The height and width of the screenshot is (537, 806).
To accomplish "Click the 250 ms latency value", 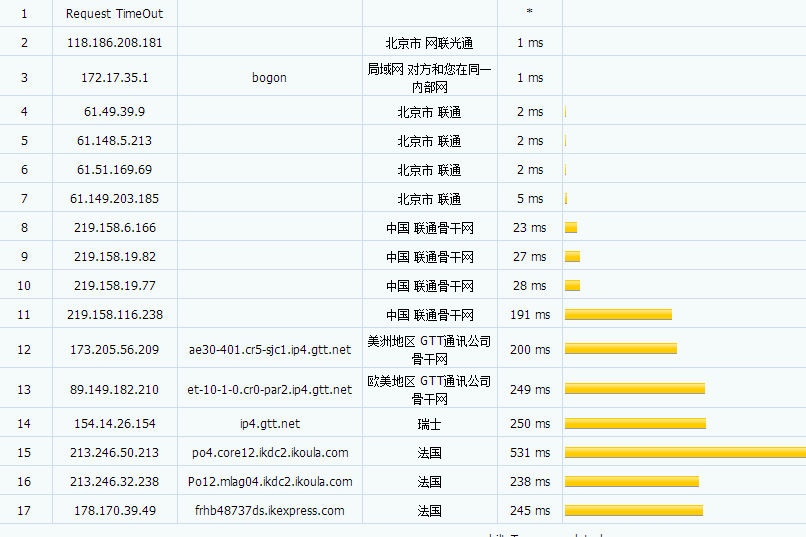I will (x=529, y=423).
